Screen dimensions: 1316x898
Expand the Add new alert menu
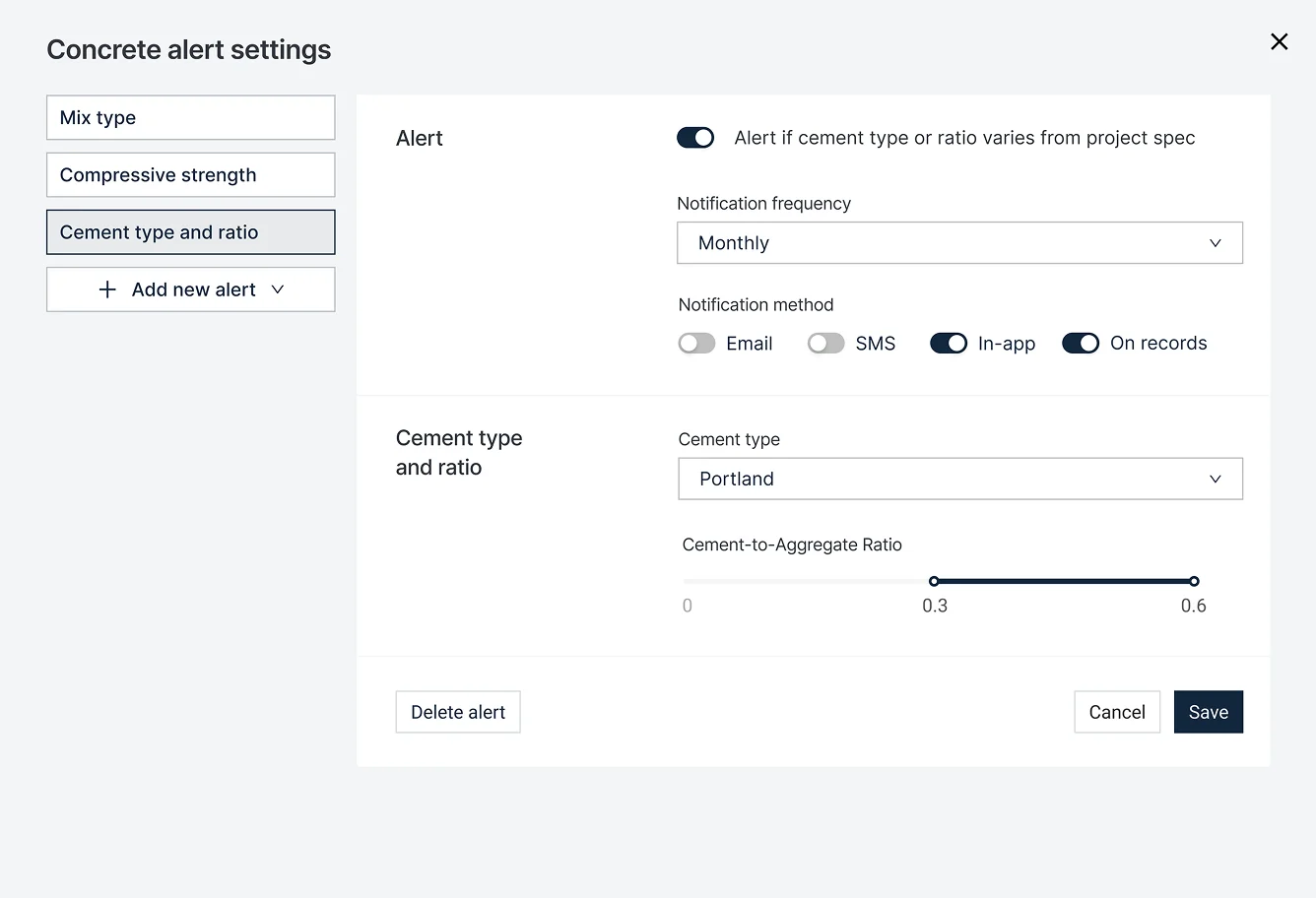(191, 289)
